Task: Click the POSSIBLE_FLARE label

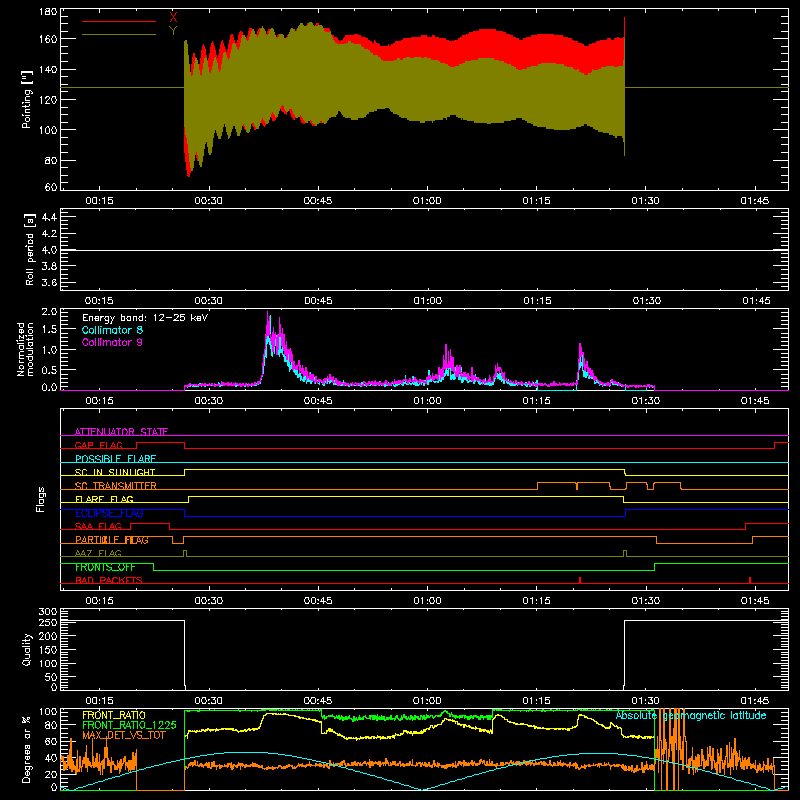Action: (115, 459)
